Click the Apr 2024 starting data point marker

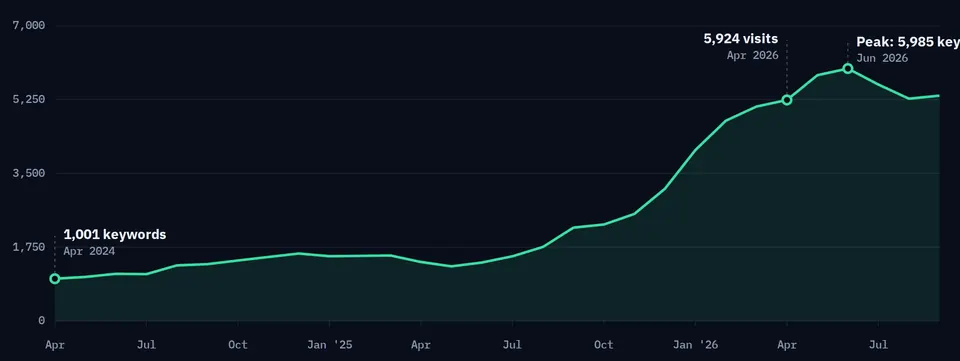point(54,279)
